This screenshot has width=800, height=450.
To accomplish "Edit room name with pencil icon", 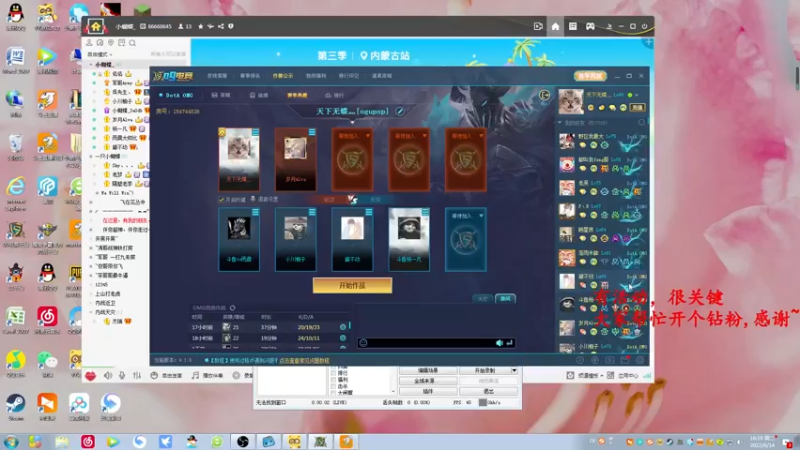I will (x=400, y=111).
